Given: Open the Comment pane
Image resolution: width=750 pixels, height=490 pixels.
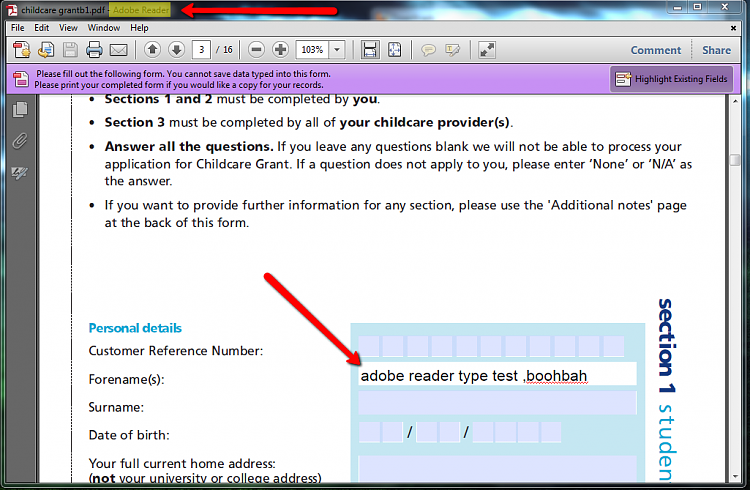Looking at the screenshot, I should click(x=655, y=50).
